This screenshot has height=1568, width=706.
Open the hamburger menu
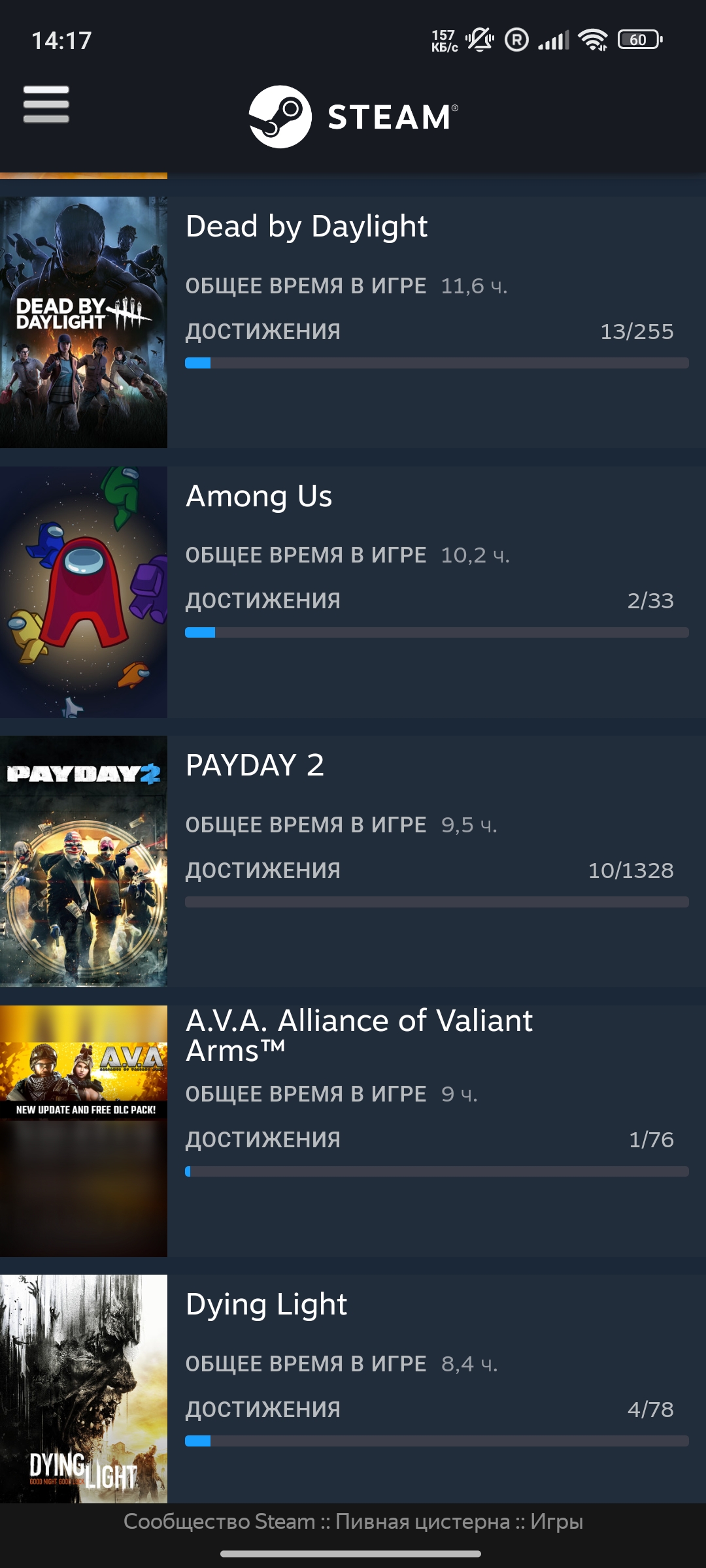[x=46, y=105]
